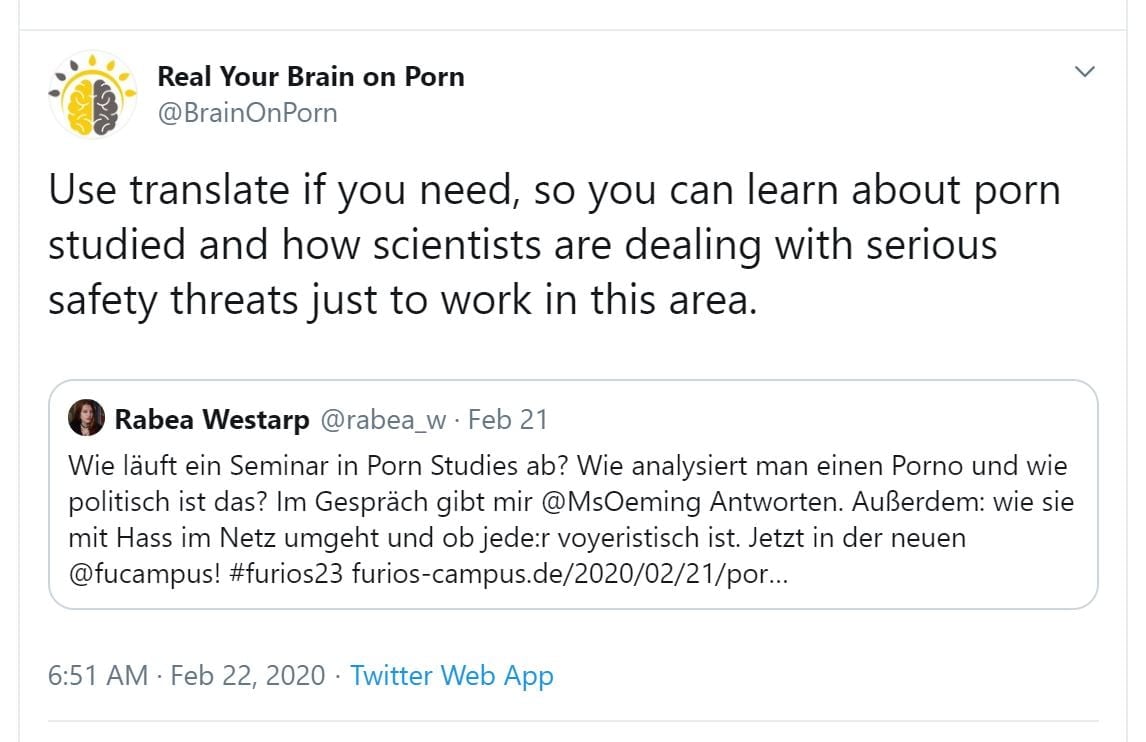Click the 'safety threats' line of tweet

(402, 299)
